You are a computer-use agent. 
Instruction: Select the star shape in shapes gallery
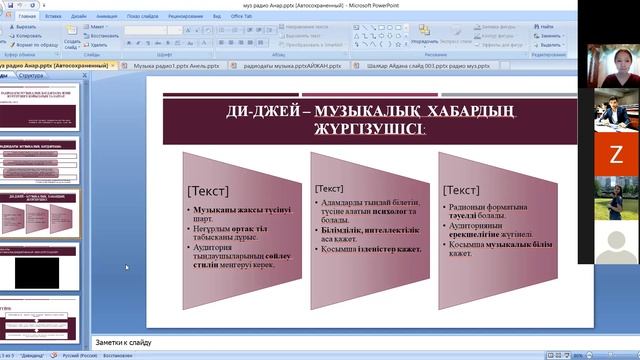[398, 44]
